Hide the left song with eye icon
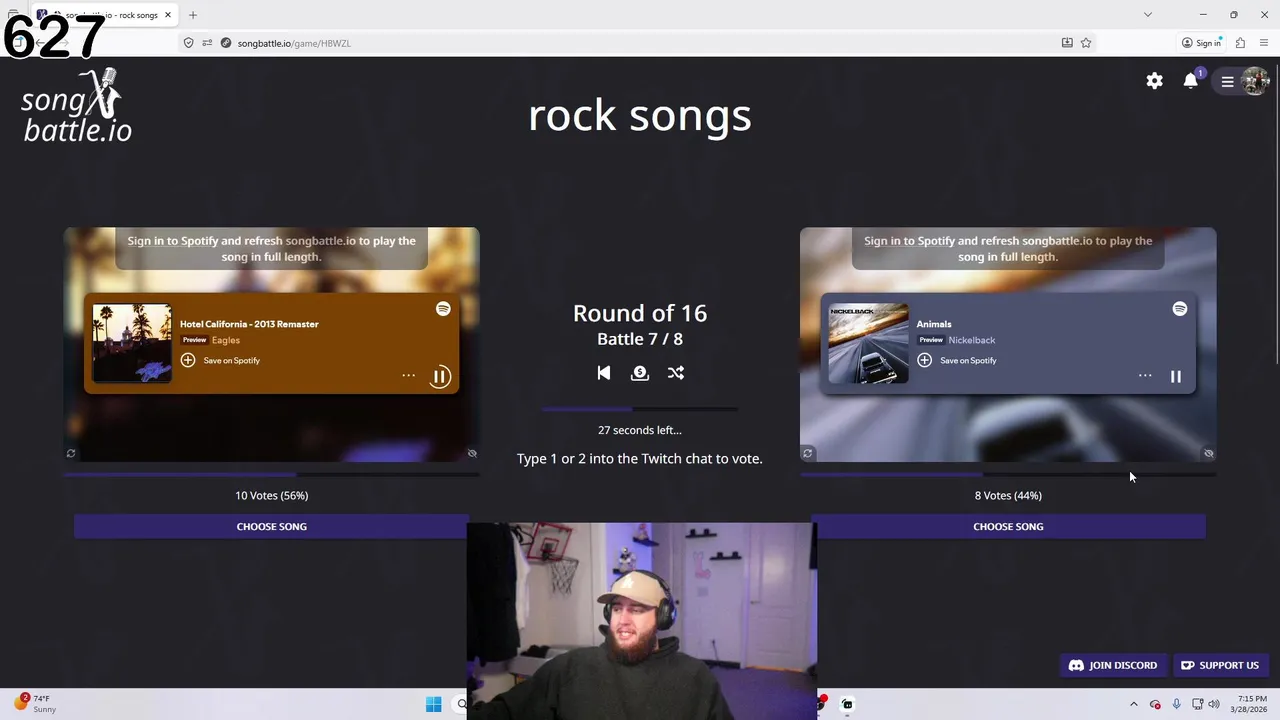 472,453
